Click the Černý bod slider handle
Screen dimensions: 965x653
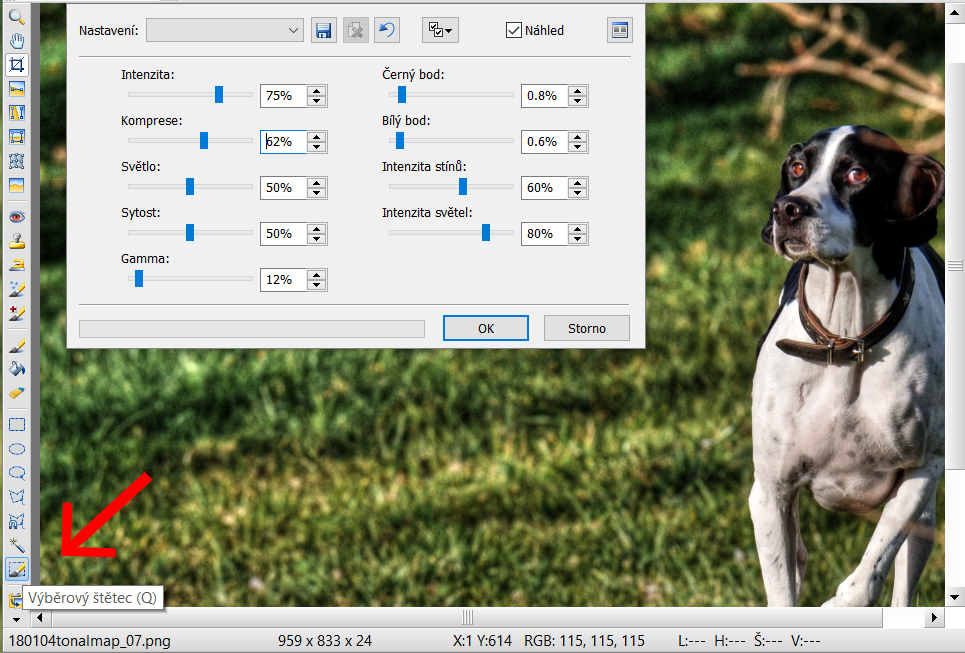402,94
